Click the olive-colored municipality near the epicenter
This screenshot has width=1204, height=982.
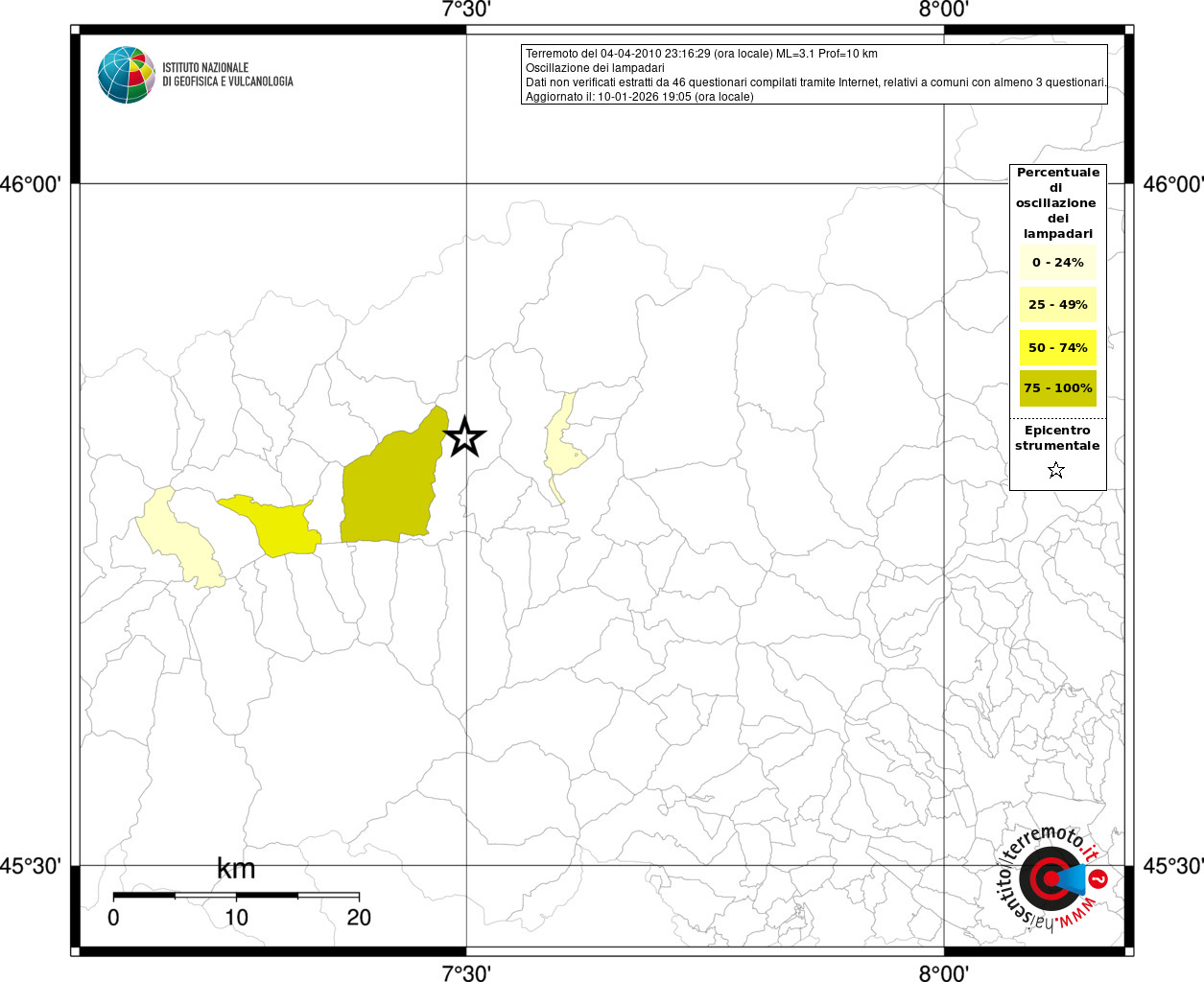(x=393, y=489)
